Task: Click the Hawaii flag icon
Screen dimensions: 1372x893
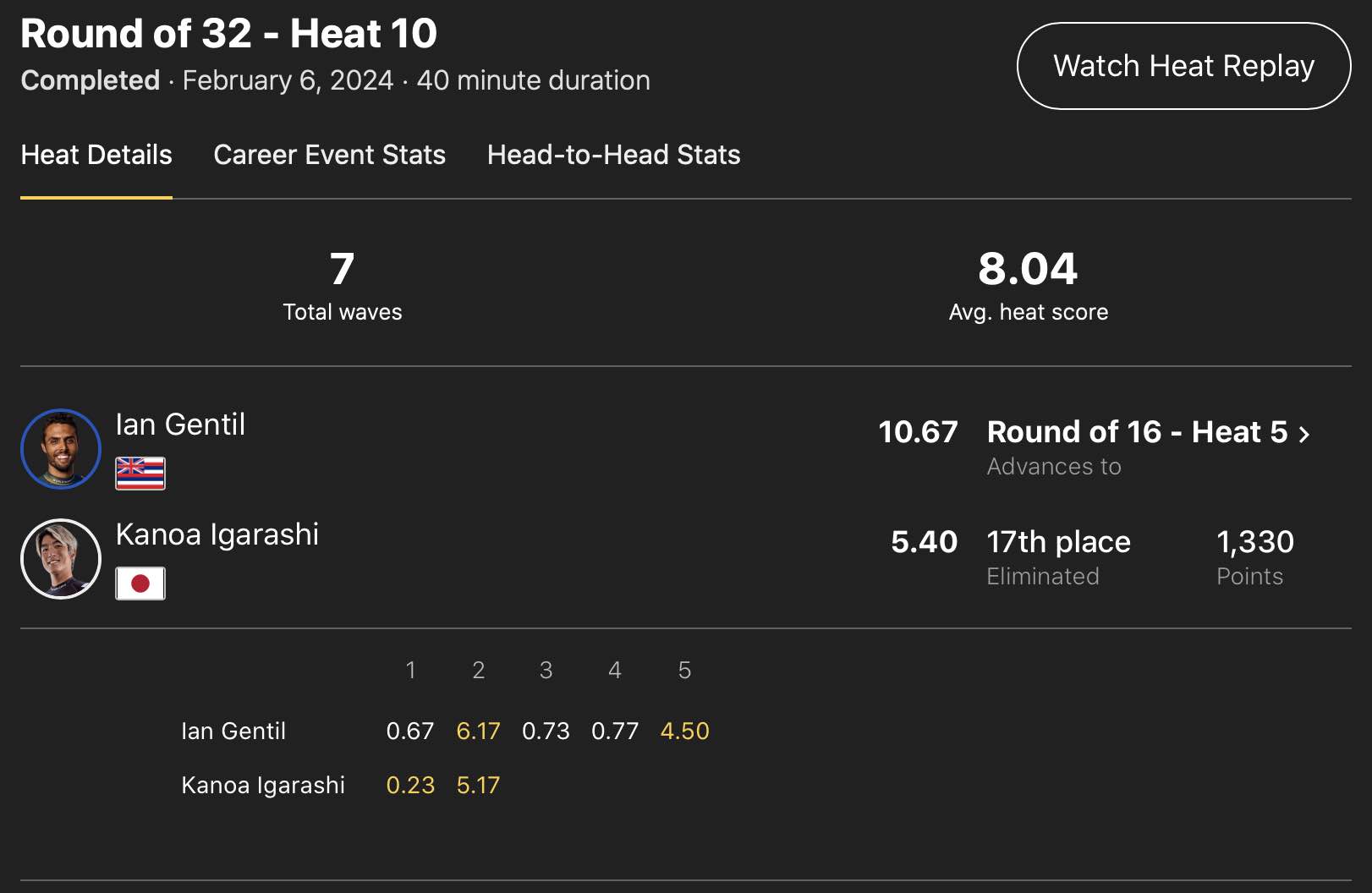Action: click(x=140, y=474)
